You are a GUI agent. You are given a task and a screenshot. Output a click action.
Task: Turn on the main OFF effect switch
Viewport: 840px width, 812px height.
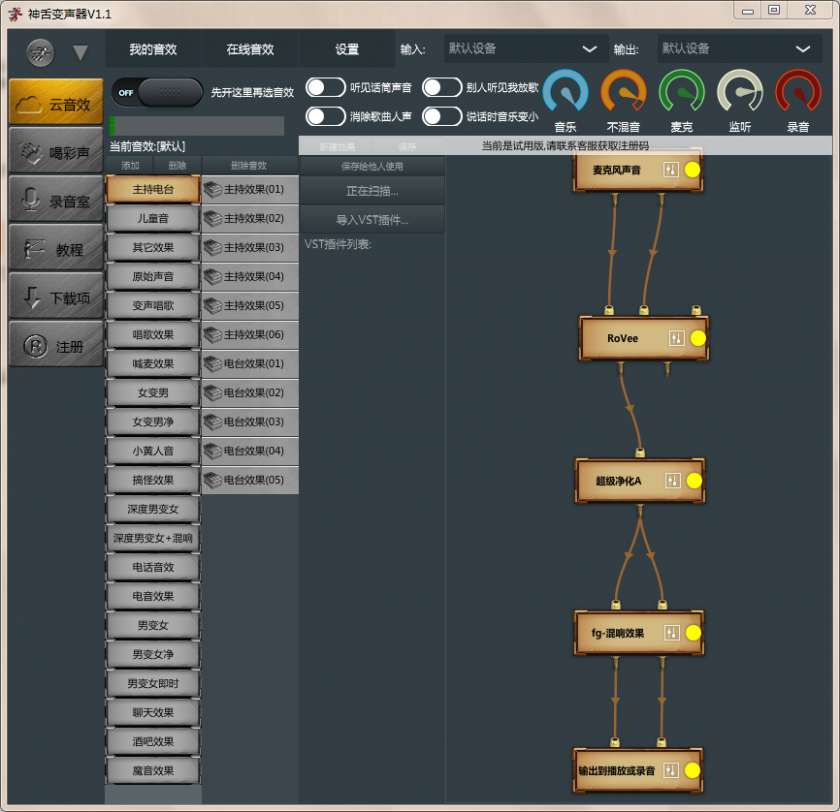point(156,92)
